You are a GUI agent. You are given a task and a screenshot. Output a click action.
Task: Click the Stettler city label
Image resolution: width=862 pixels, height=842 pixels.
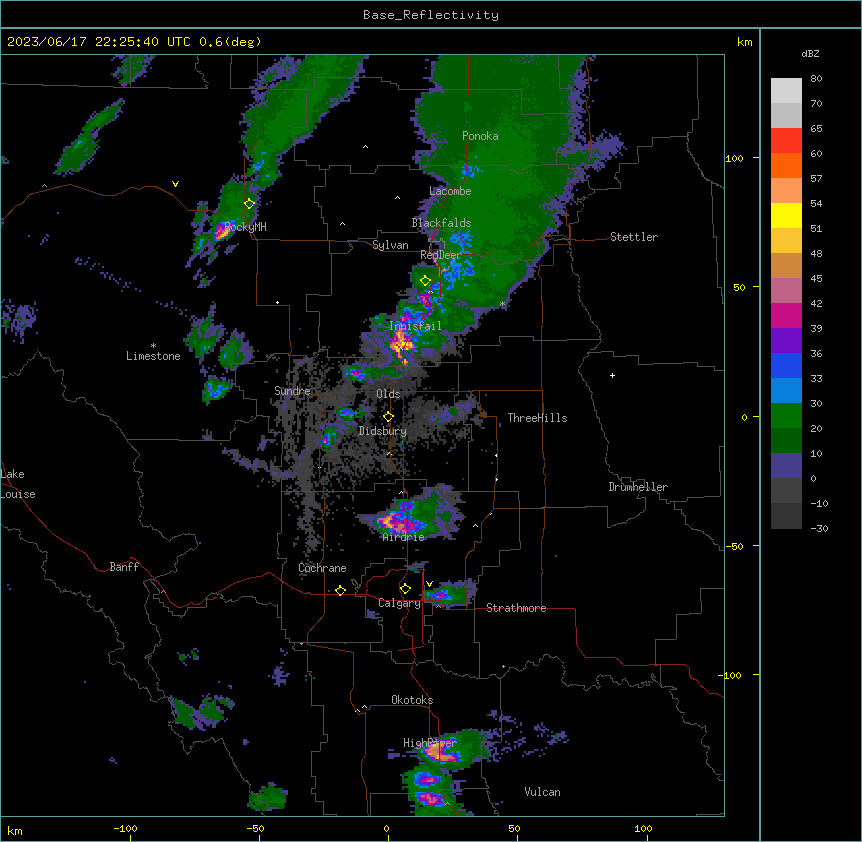point(634,237)
